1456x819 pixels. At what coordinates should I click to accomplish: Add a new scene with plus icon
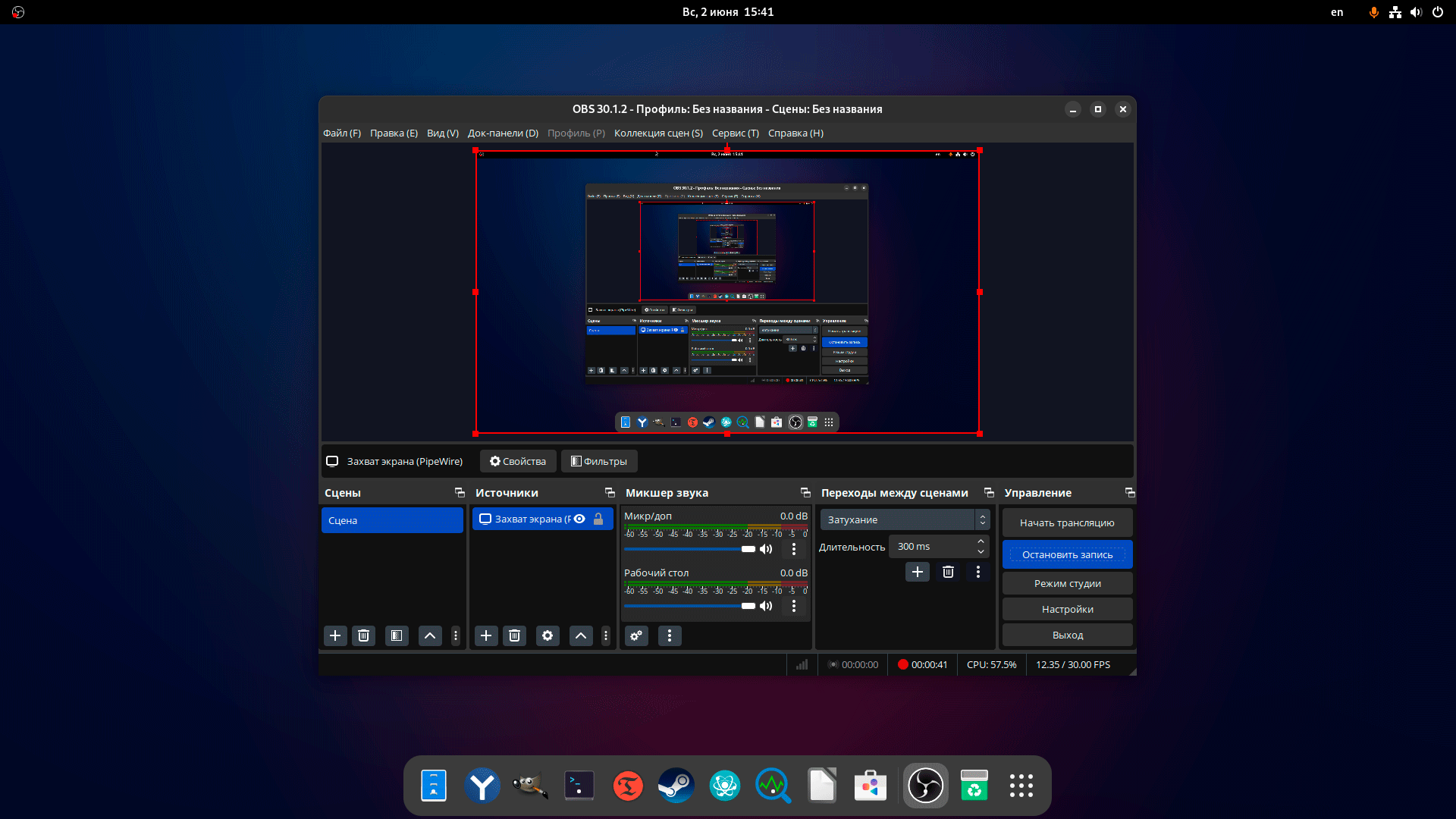click(x=335, y=635)
